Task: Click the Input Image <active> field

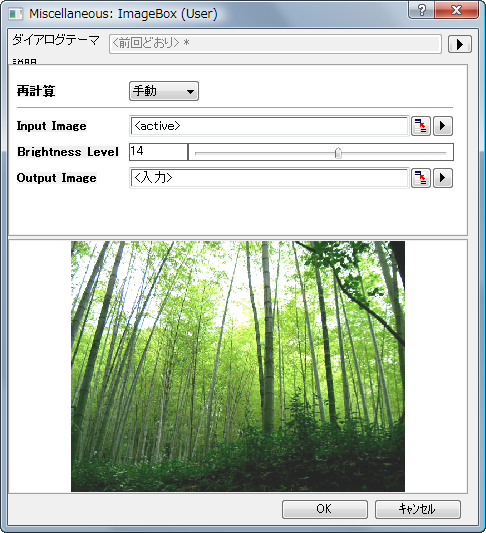Action: (x=269, y=126)
